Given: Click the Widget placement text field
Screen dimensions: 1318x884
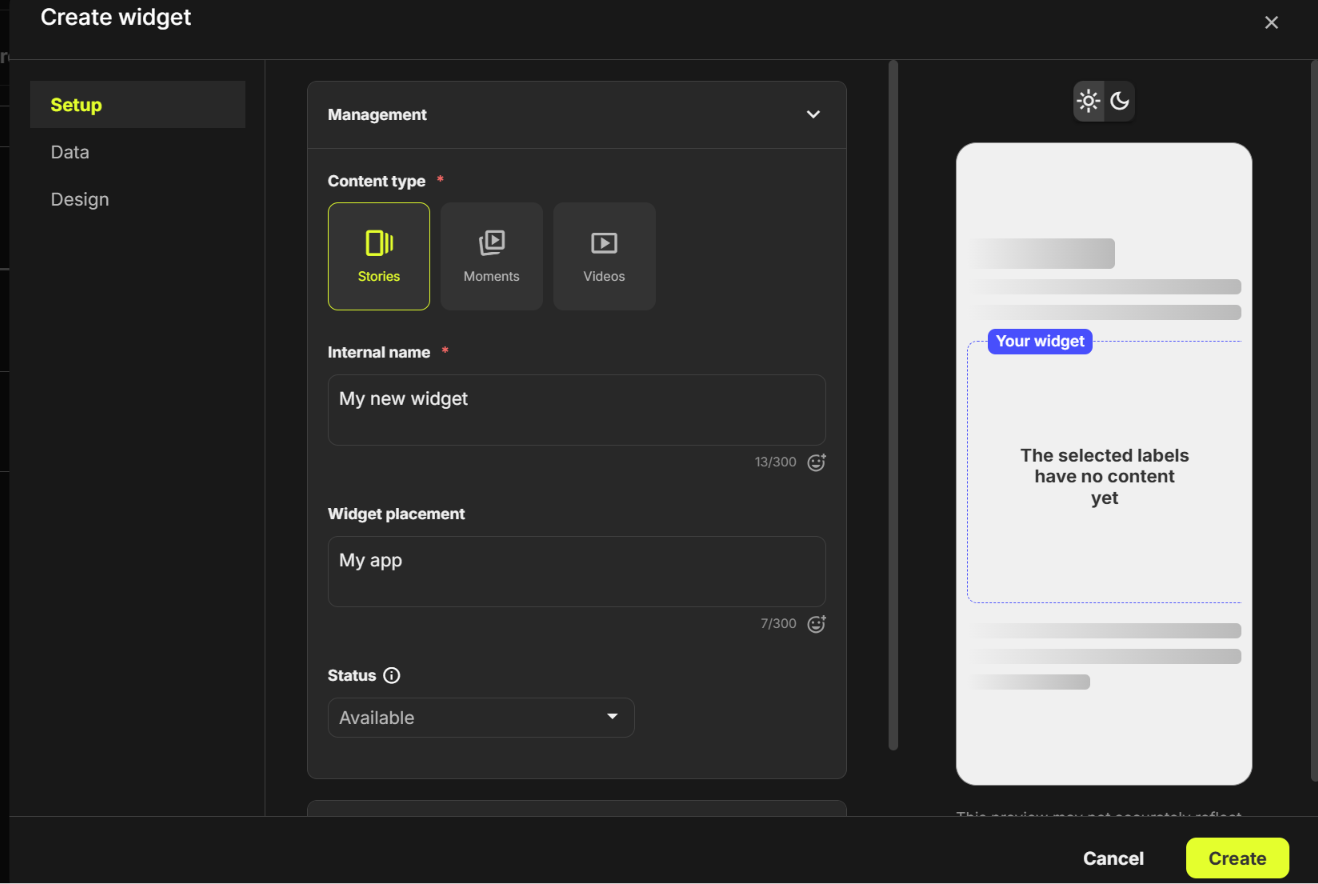Looking at the screenshot, I should [x=577, y=571].
